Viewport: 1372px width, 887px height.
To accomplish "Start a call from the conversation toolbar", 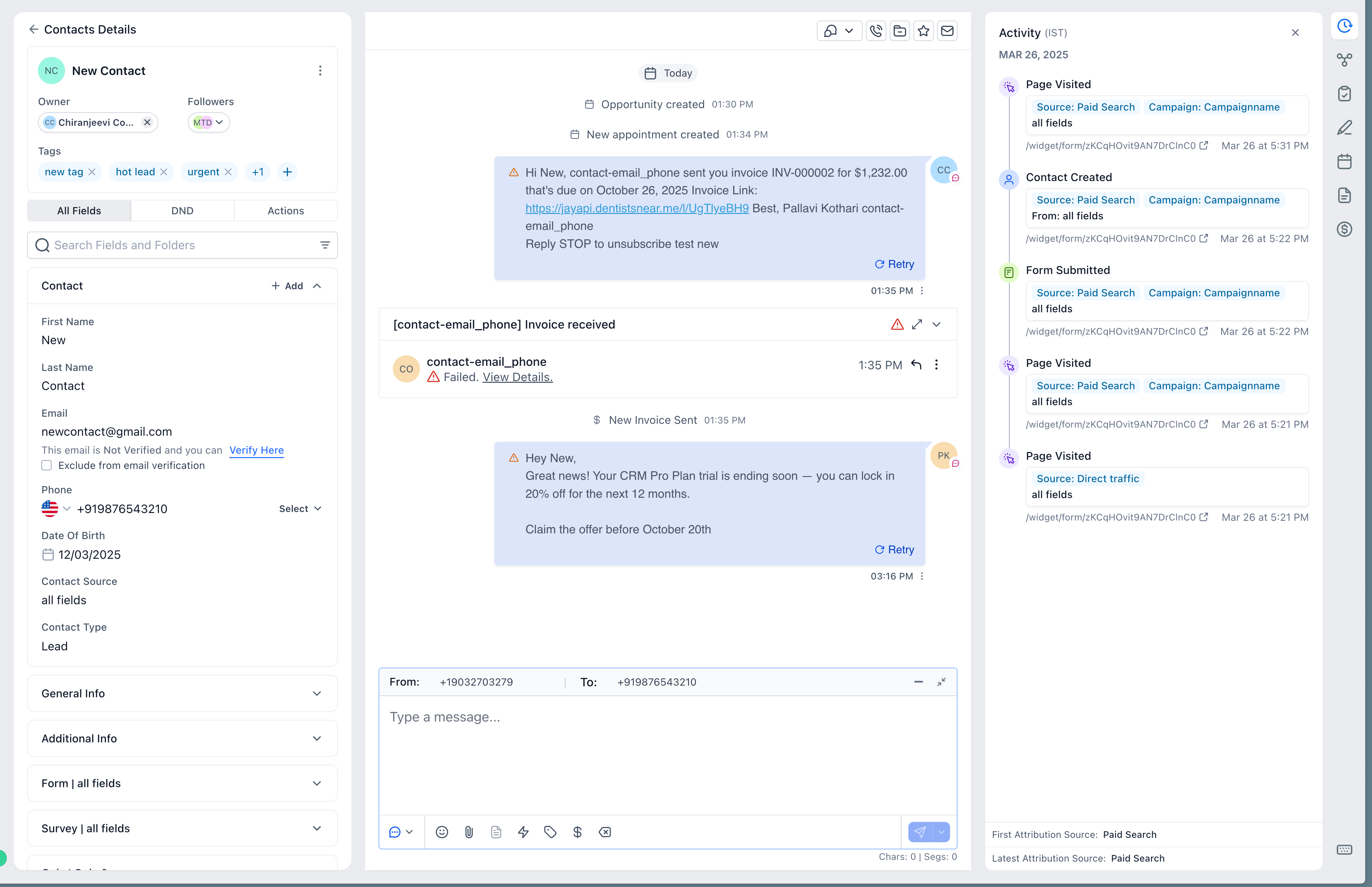I will click(876, 31).
